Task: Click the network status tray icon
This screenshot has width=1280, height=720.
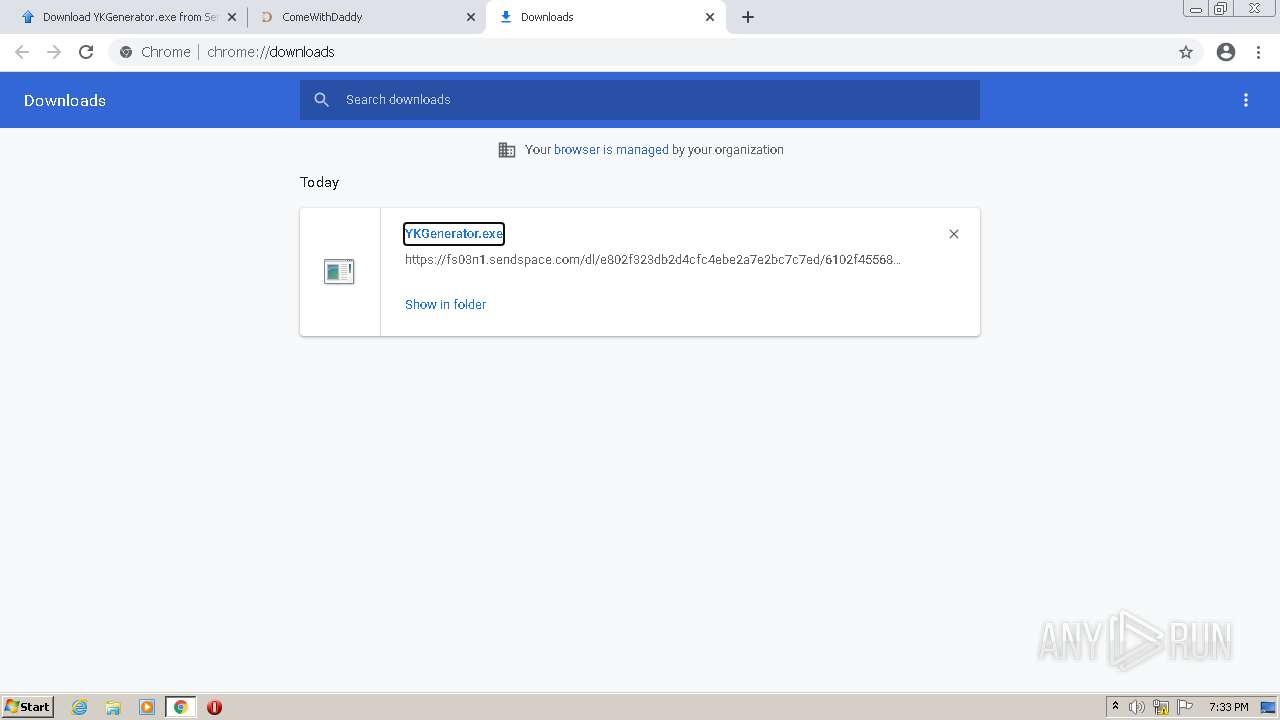Action: click(x=1161, y=707)
